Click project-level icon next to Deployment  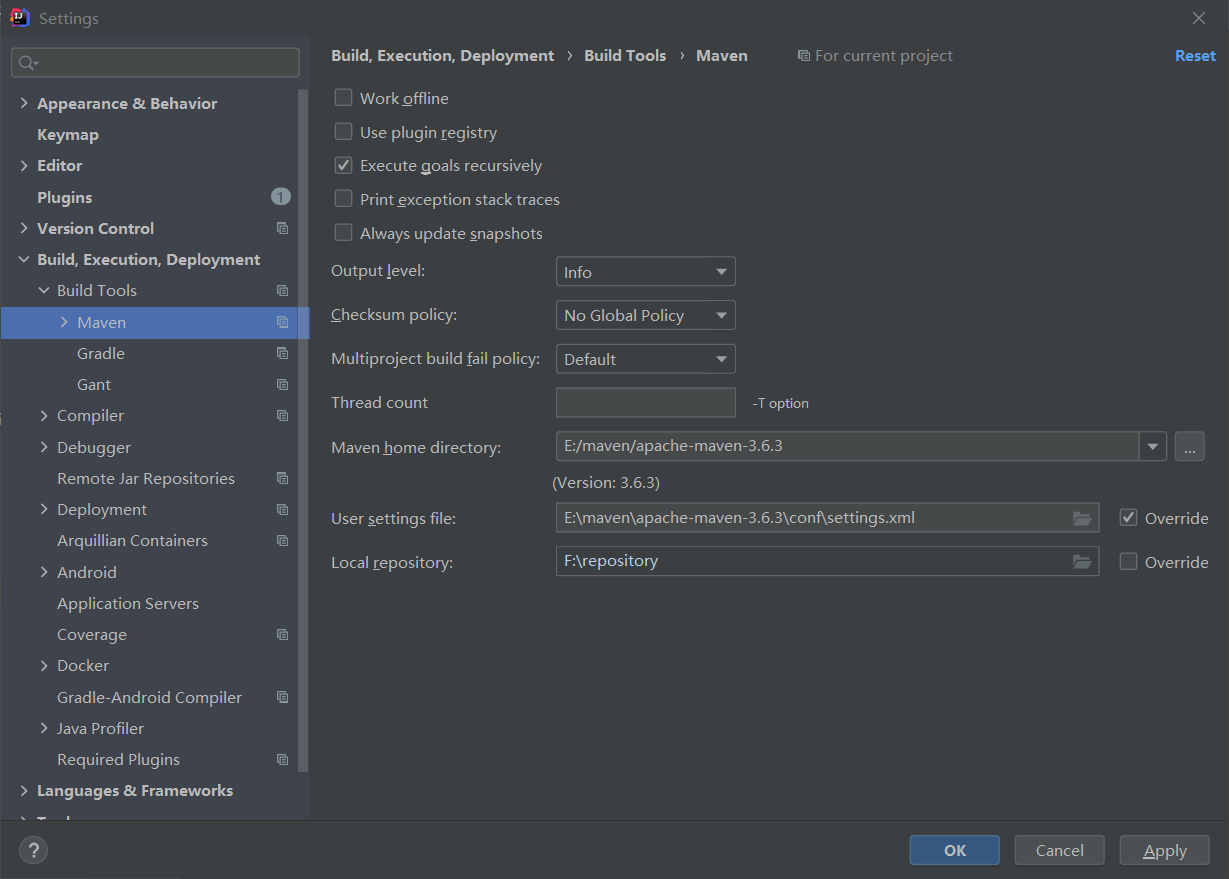click(x=283, y=510)
